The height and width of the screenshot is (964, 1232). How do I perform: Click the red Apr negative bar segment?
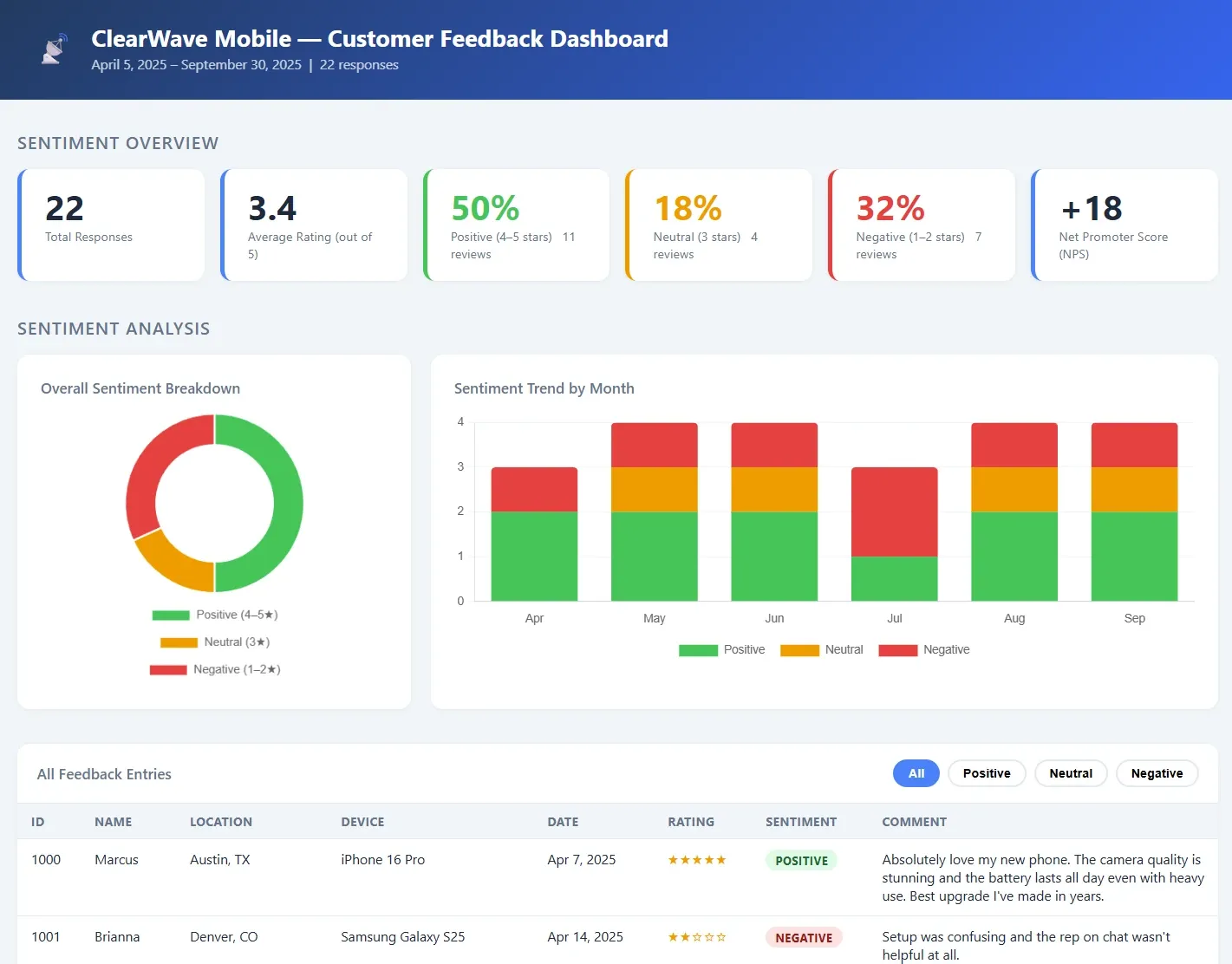pos(534,490)
